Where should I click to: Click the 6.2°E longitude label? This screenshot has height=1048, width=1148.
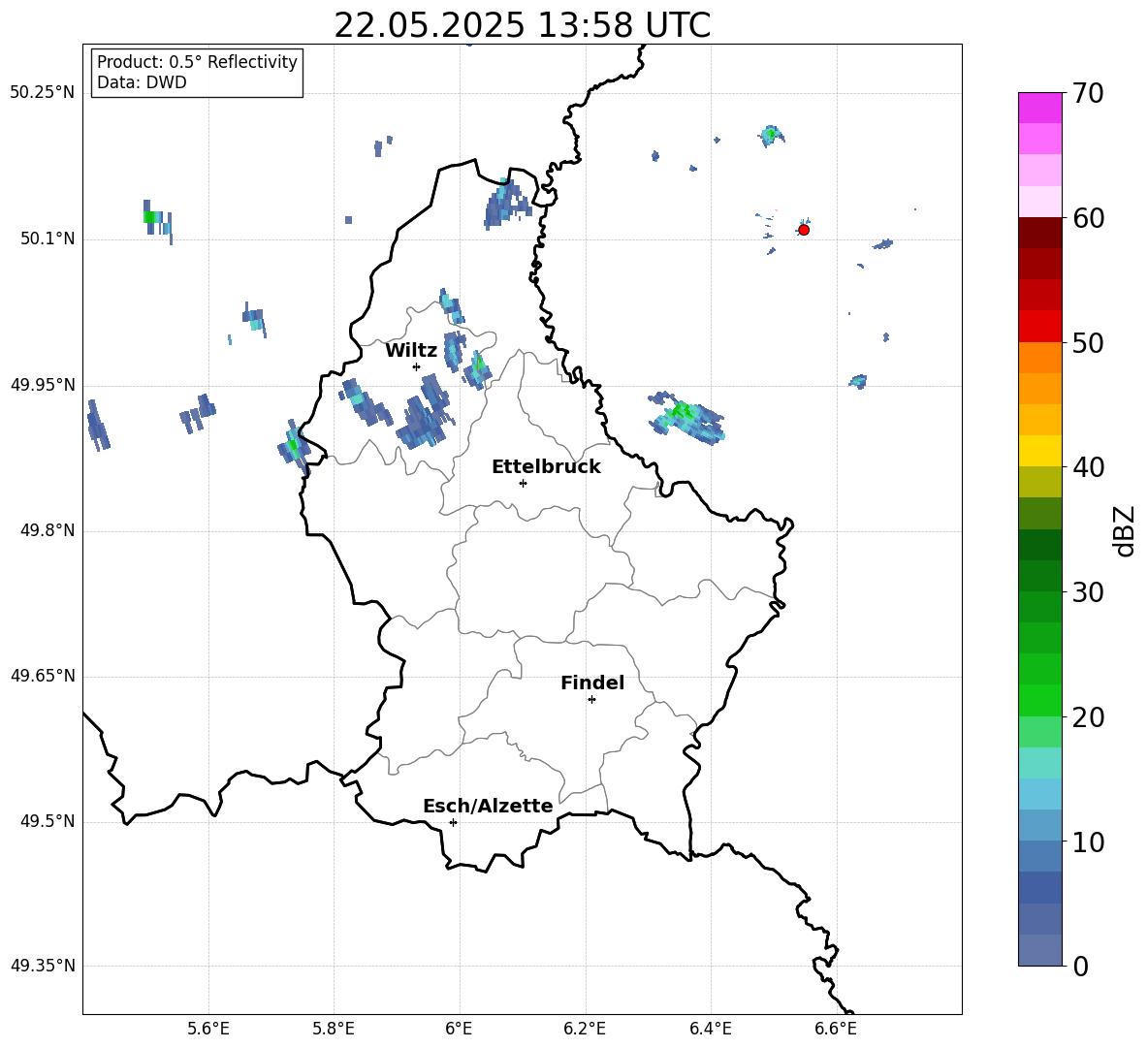pos(585,1029)
